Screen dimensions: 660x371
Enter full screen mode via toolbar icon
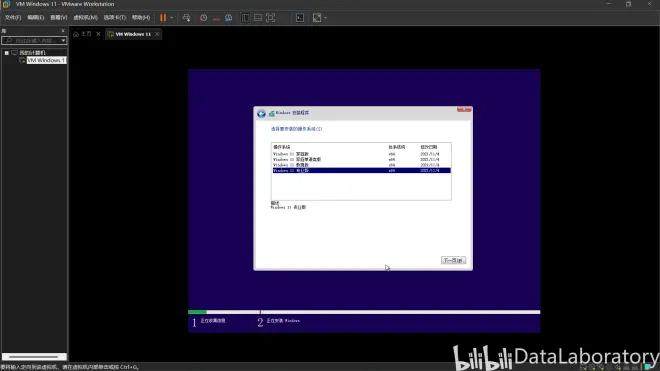(271, 18)
